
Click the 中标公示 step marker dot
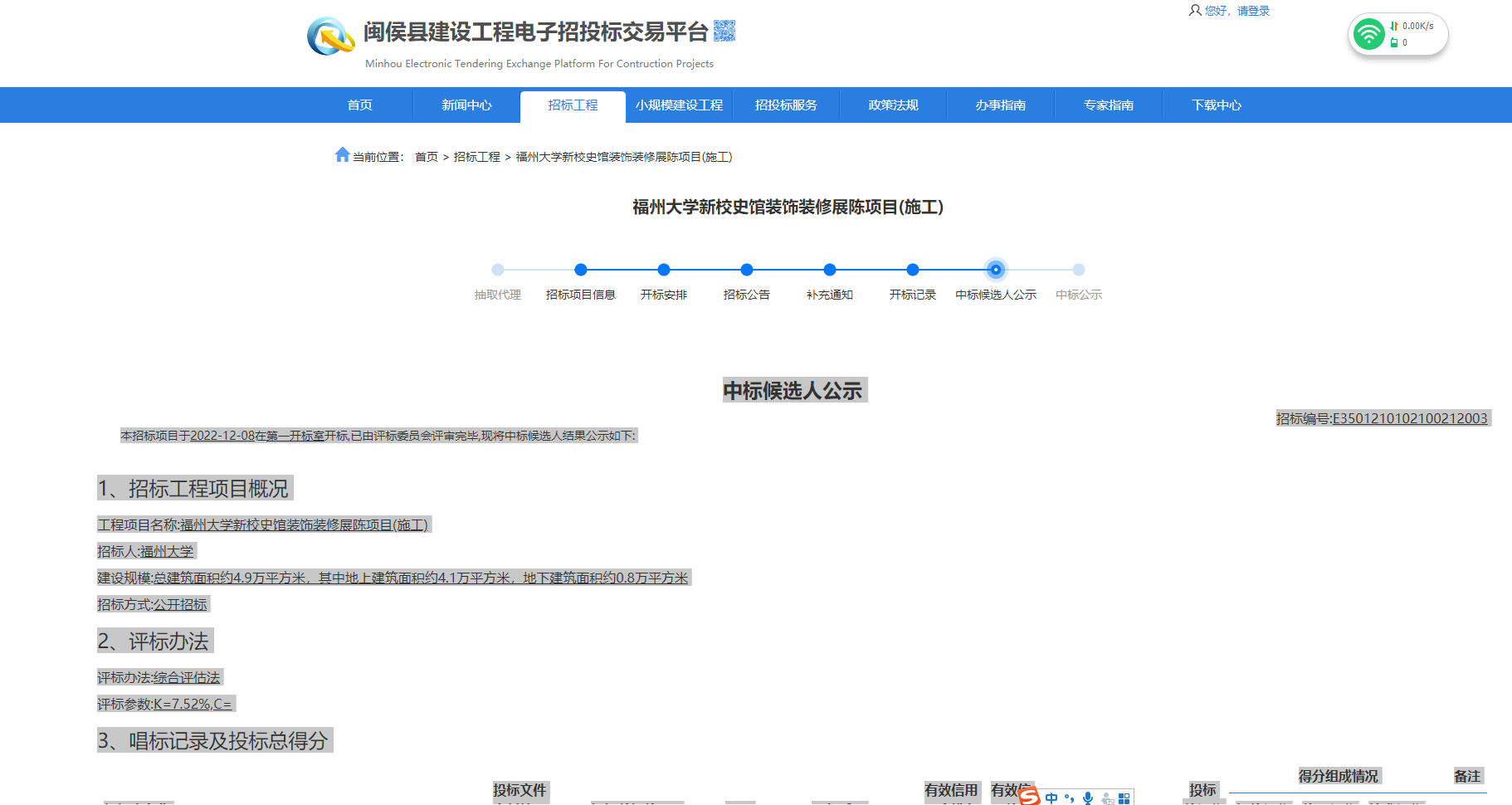pos(1079,270)
